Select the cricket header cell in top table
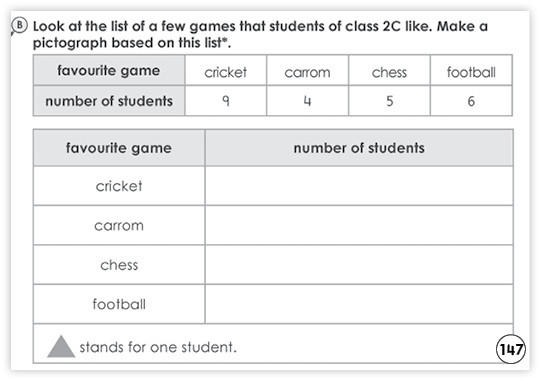The height and width of the screenshot is (381, 541). click(x=226, y=70)
